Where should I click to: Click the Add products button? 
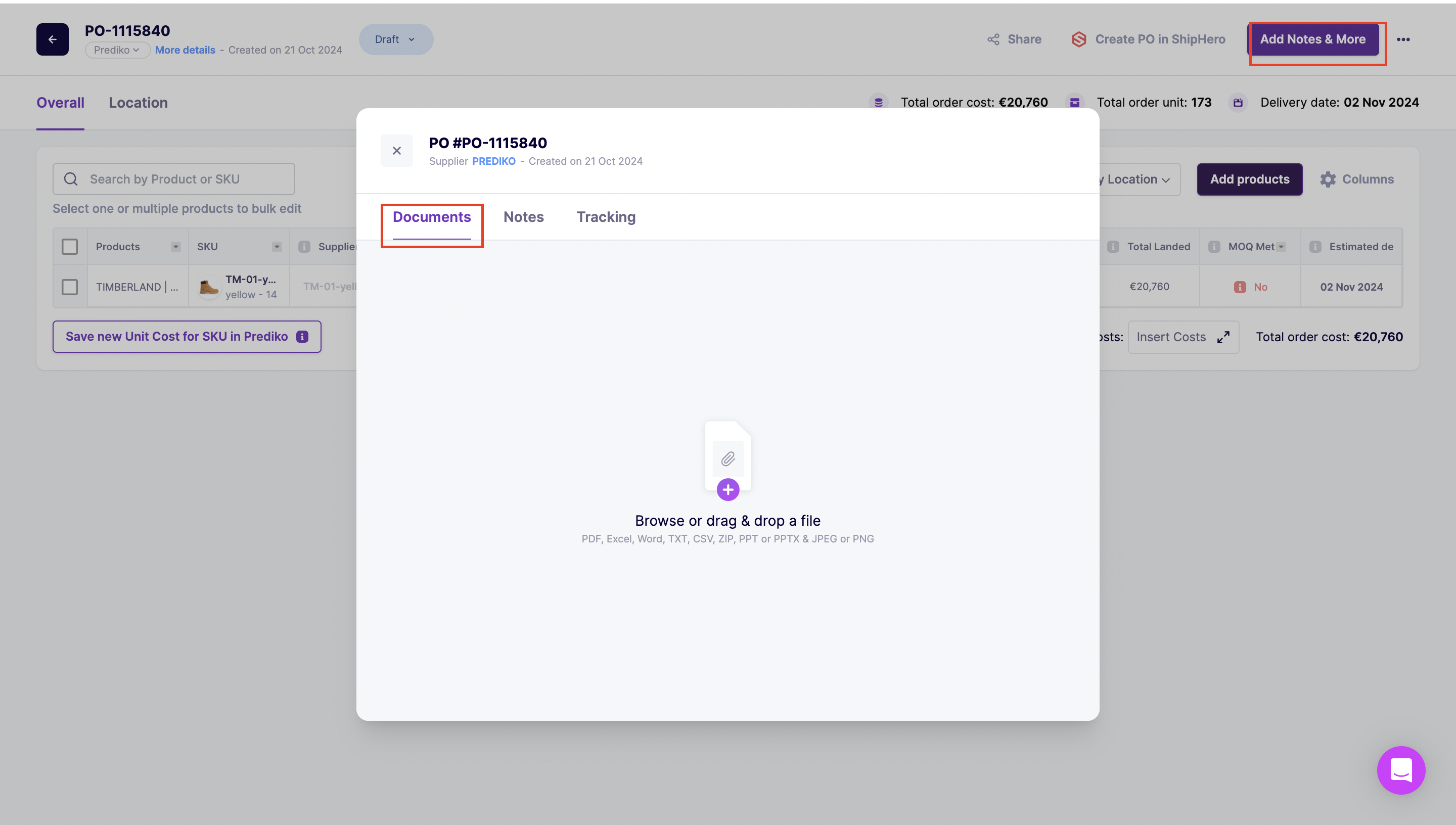pos(1249,179)
